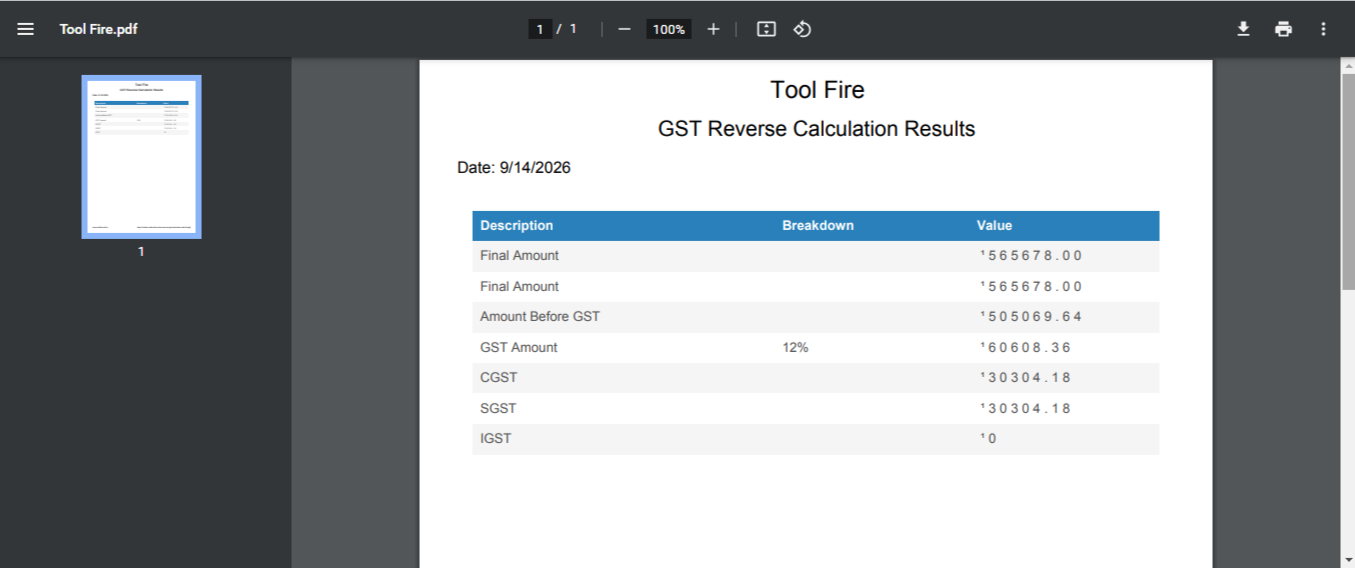The height and width of the screenshot is (568, 1355).
Task: Click the scrollbar down arrow
Action: point(1347,560)
